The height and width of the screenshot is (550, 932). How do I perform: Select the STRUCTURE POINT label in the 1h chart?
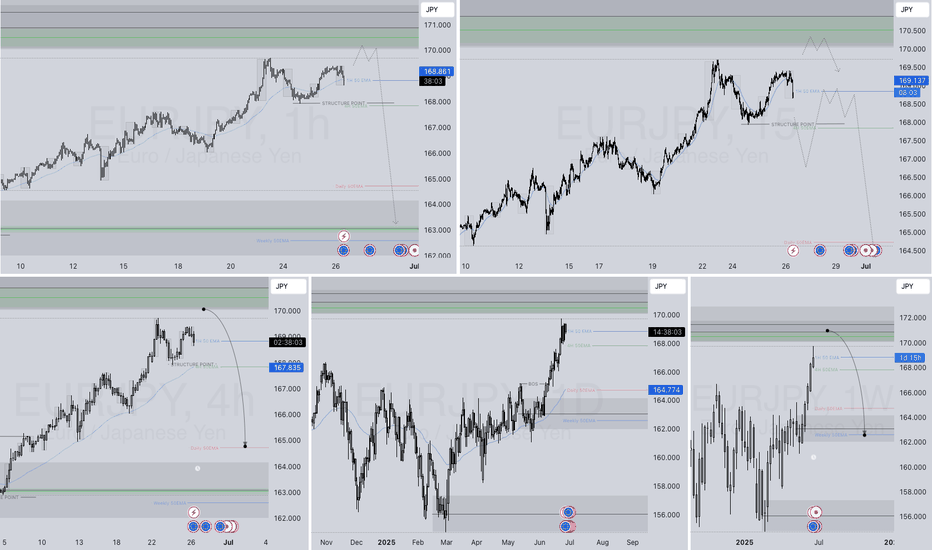(344, 103)
